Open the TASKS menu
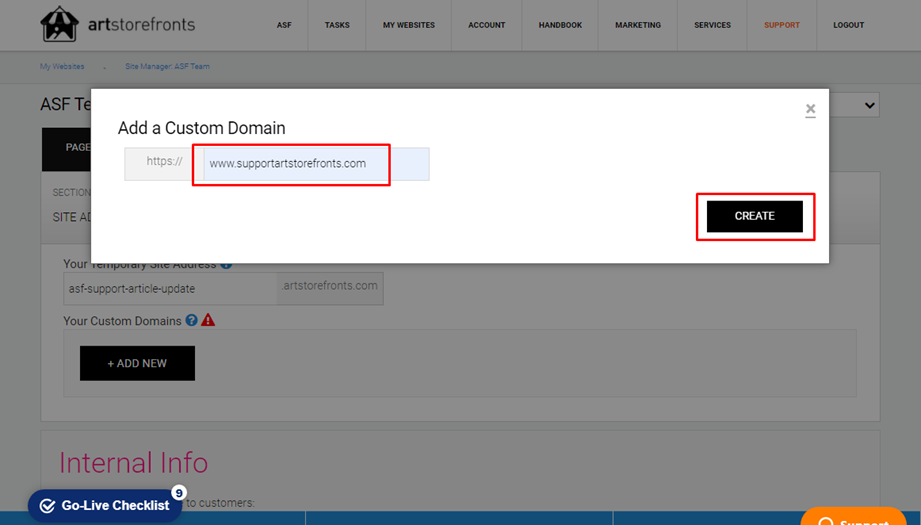Image resolution: width=921 pixels, height=525 pixels. click(x=337, y=25)
